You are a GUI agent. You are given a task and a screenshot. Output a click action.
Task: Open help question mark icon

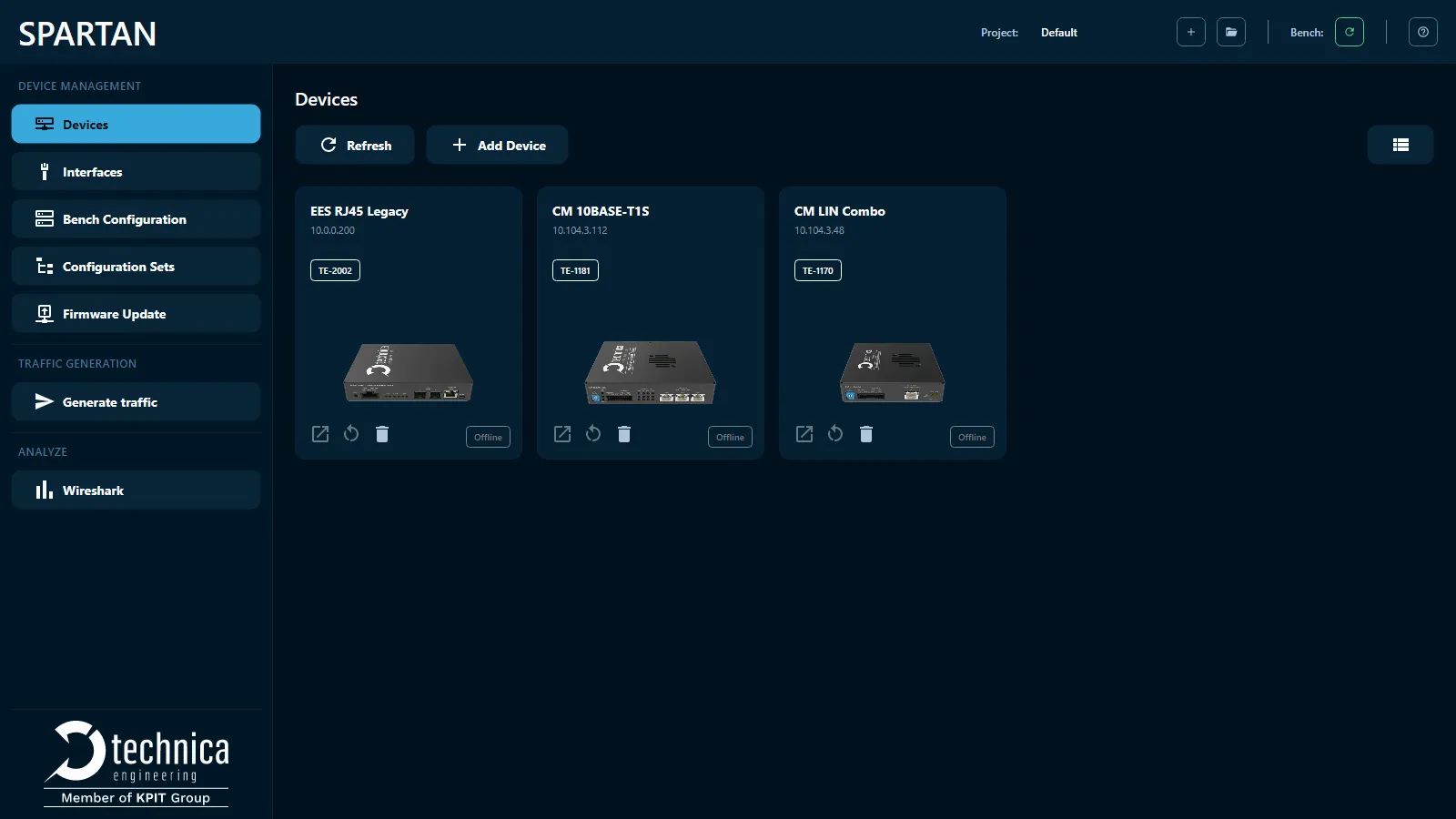(x=1423, y=32)
